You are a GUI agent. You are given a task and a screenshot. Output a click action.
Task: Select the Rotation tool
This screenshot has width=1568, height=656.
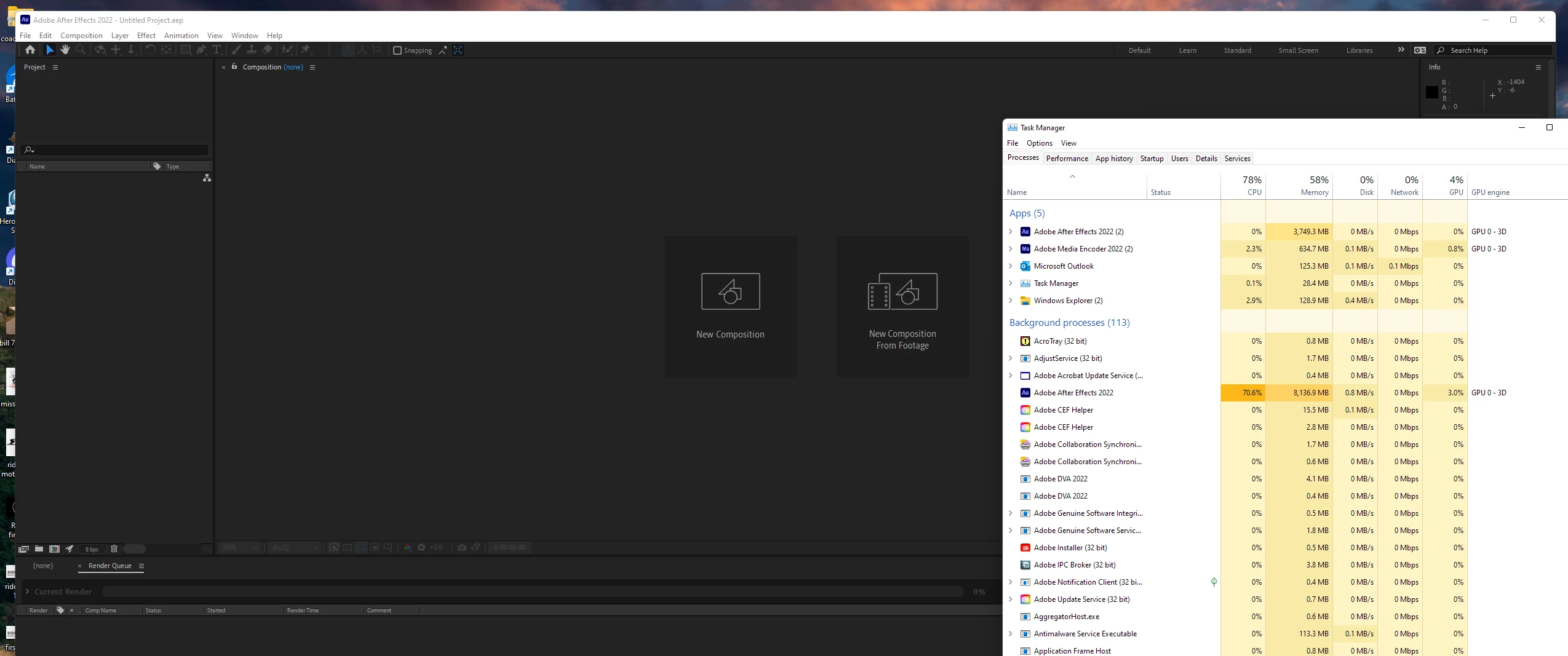coord(150,50)
